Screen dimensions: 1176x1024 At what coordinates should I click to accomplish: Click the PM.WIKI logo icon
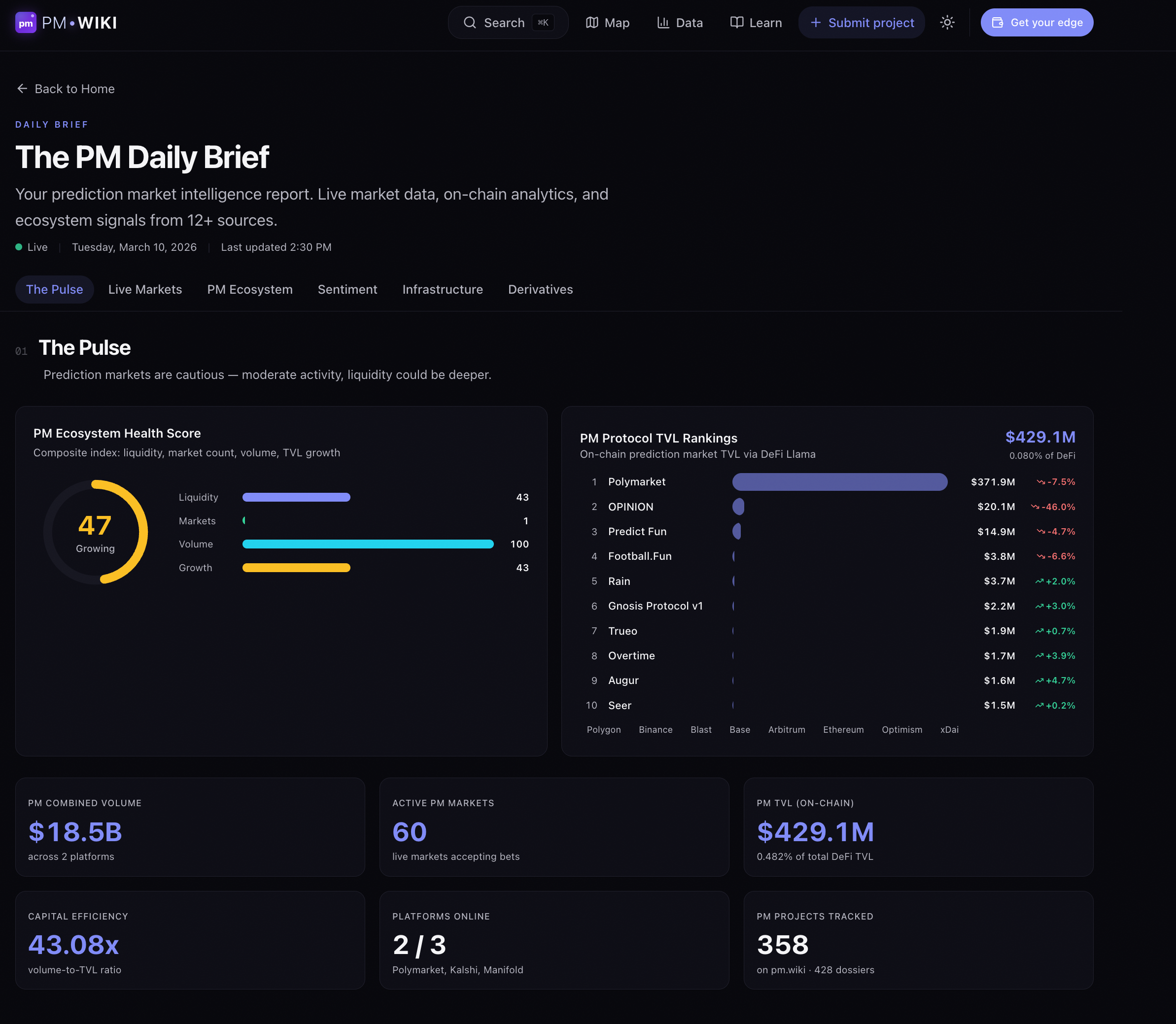(x=25, y=22)
